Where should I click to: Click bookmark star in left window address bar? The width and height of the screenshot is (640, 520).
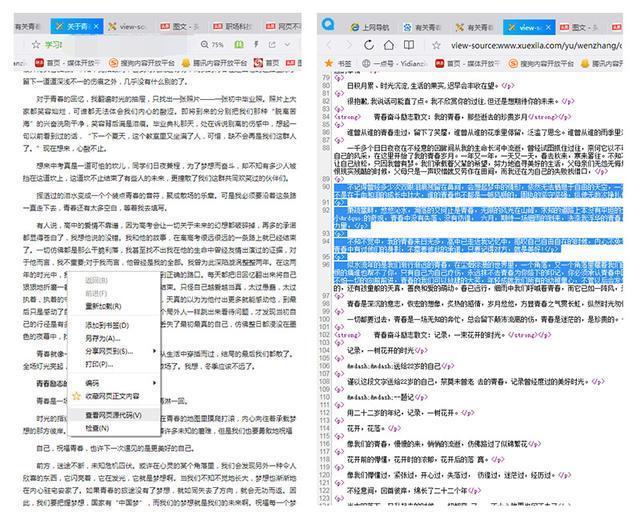[x=36, y=44]
